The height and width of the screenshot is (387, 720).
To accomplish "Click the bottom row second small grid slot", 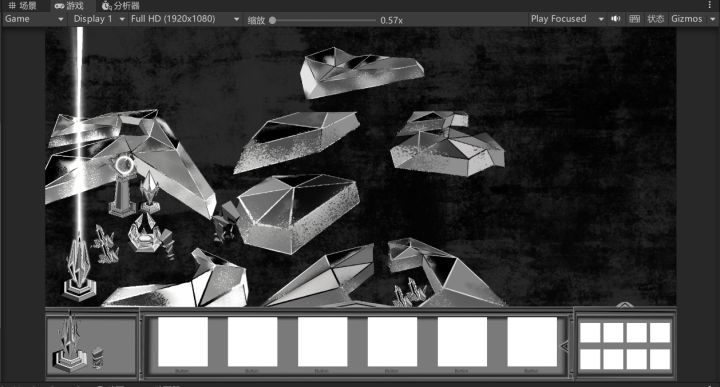I will 613,359.
